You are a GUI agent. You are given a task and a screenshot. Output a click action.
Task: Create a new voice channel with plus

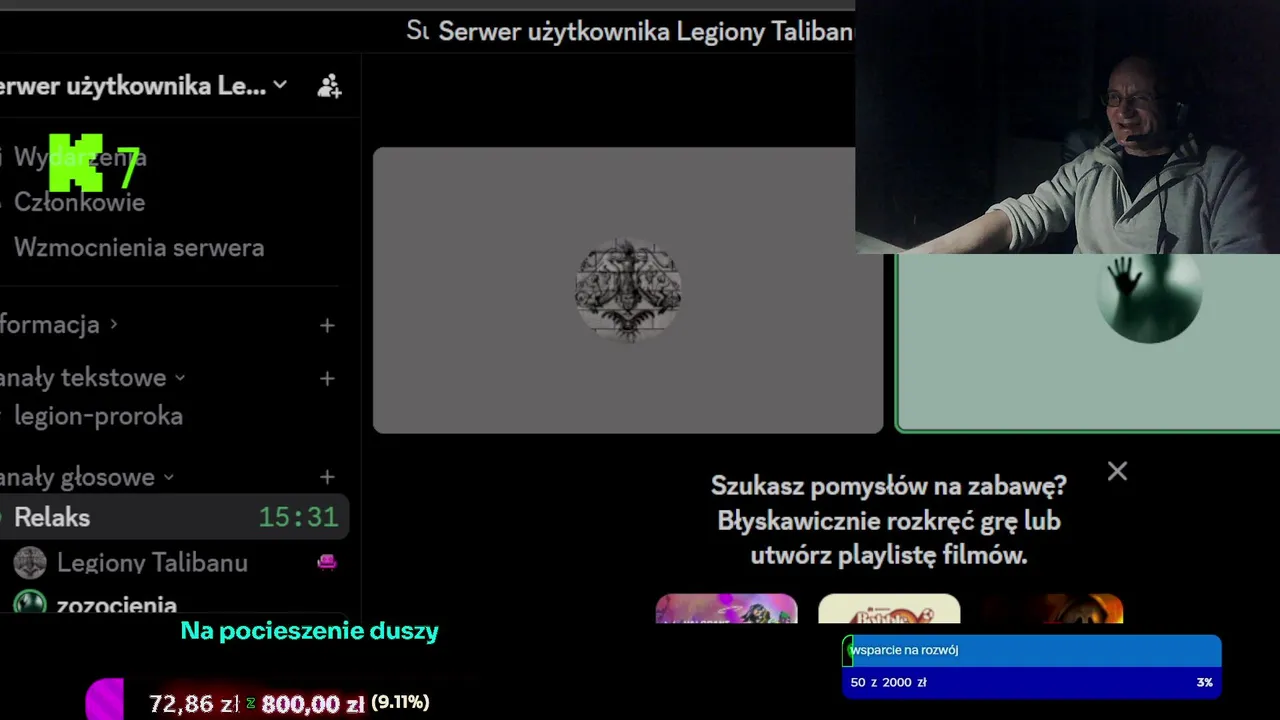[327, 478]
